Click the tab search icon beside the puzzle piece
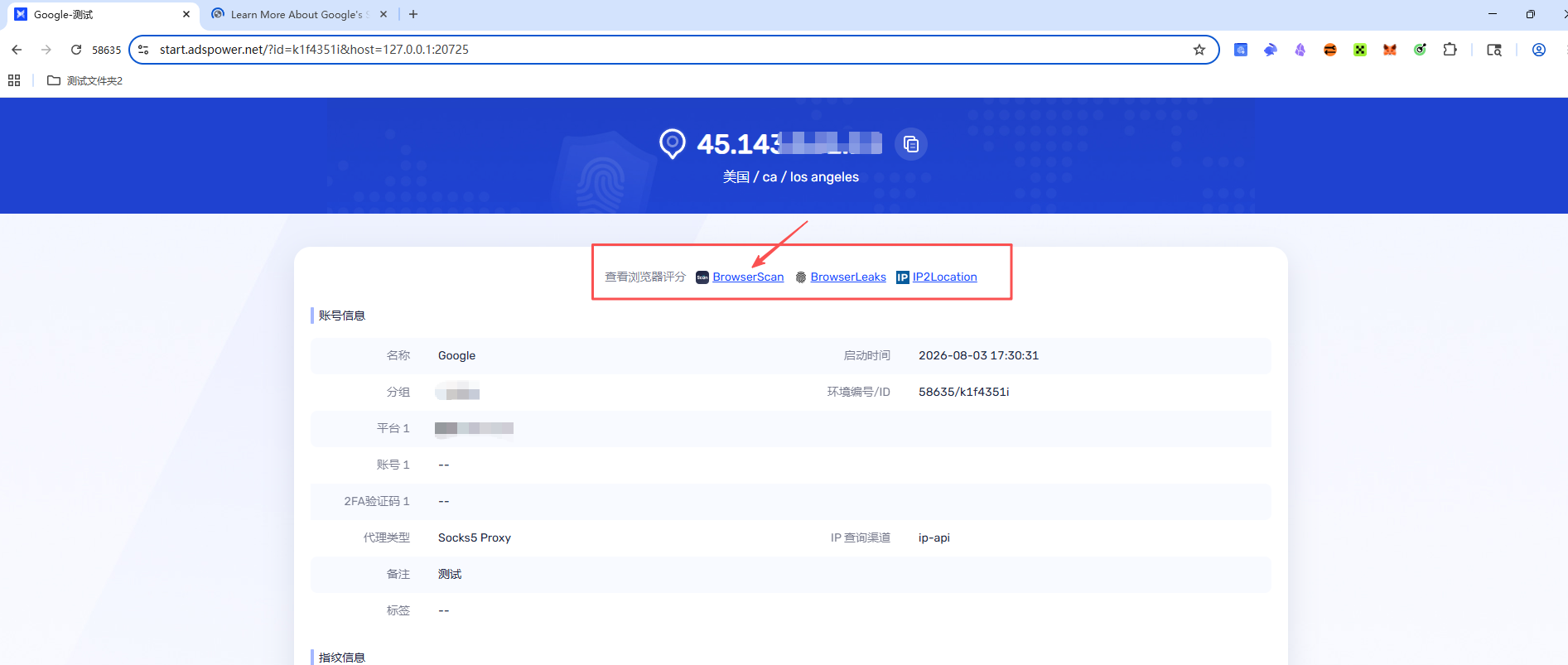The image size is (1568, 665). pos(1494,50)
